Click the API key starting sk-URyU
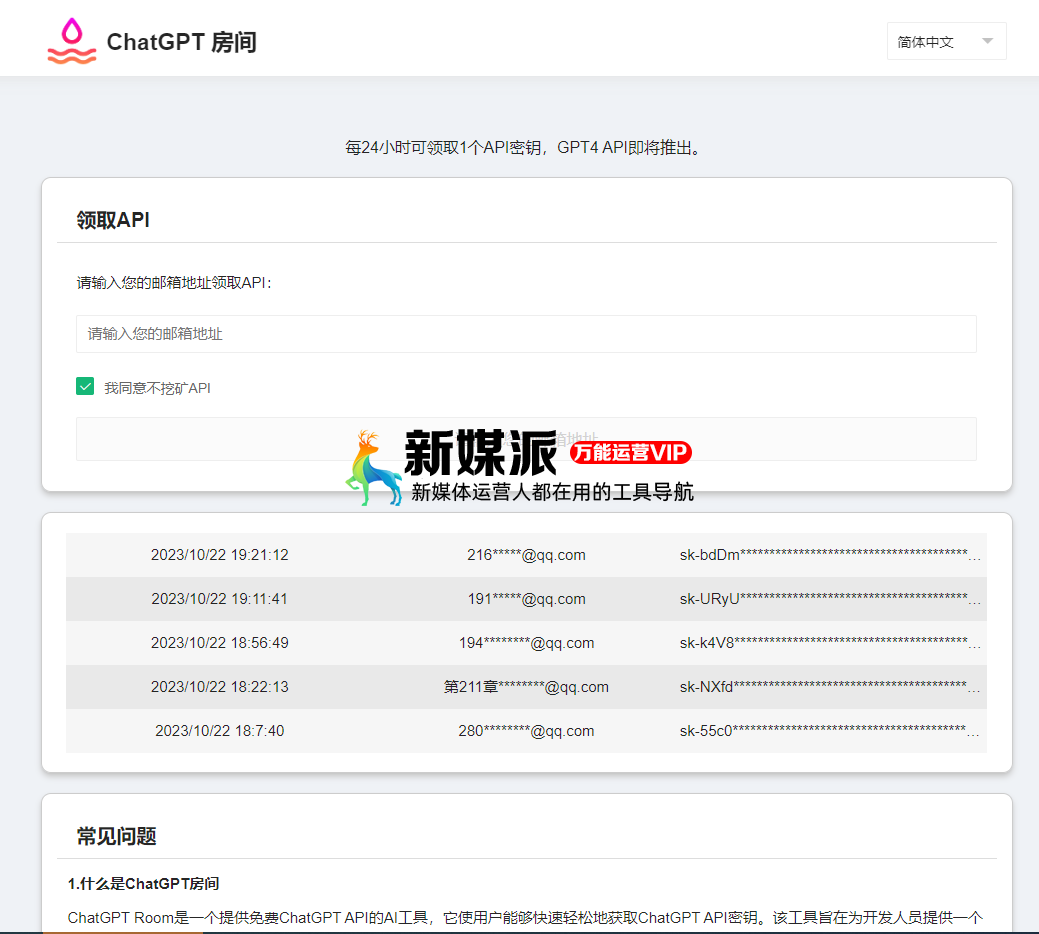 [830, 599]
